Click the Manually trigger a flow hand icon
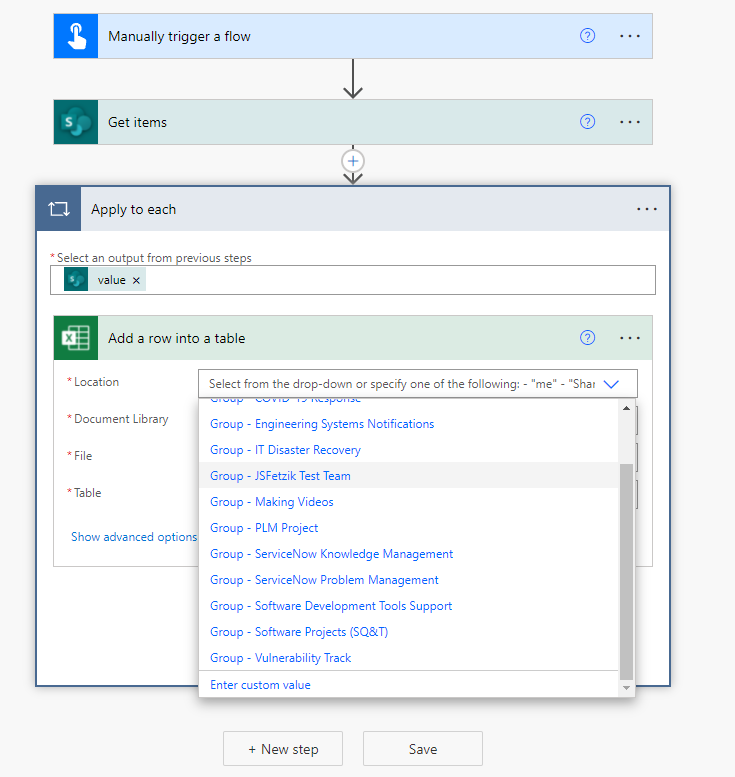This screenshot has width=735, height=777. [x=76, y=36]
